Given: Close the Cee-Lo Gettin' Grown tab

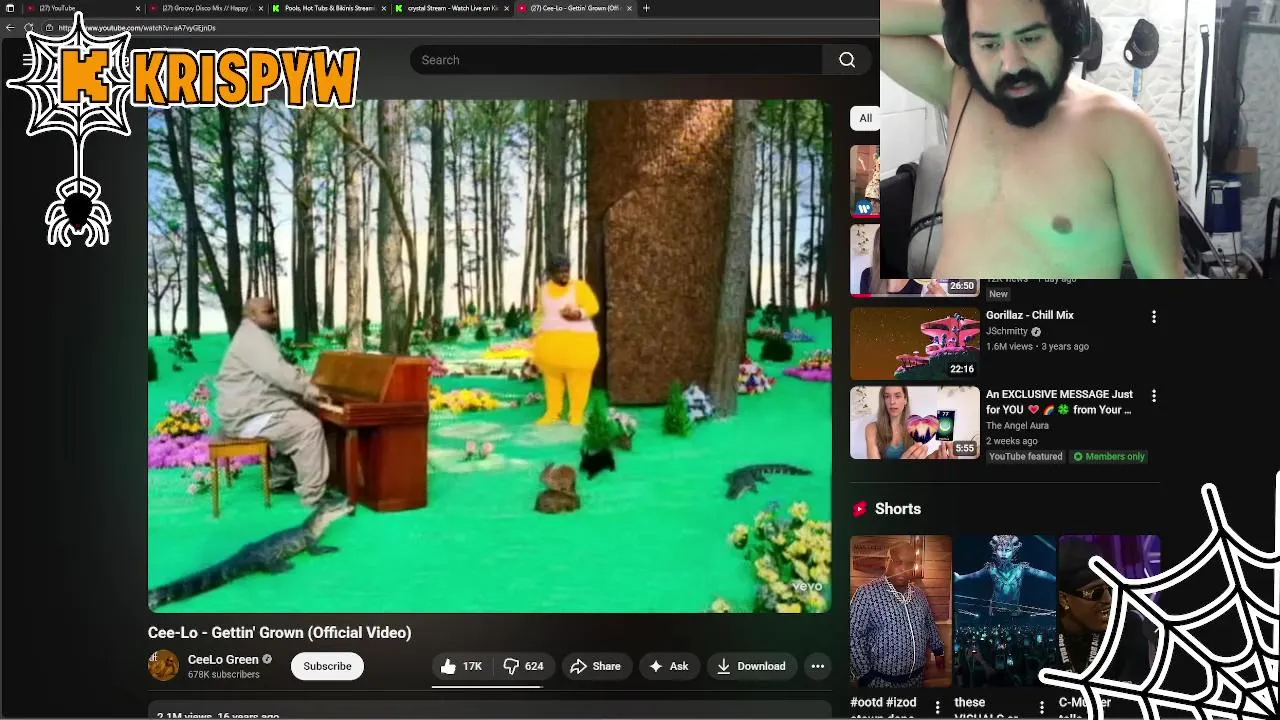Looking at the screenshot, I should pyautogui.click(x=629, y=8).
